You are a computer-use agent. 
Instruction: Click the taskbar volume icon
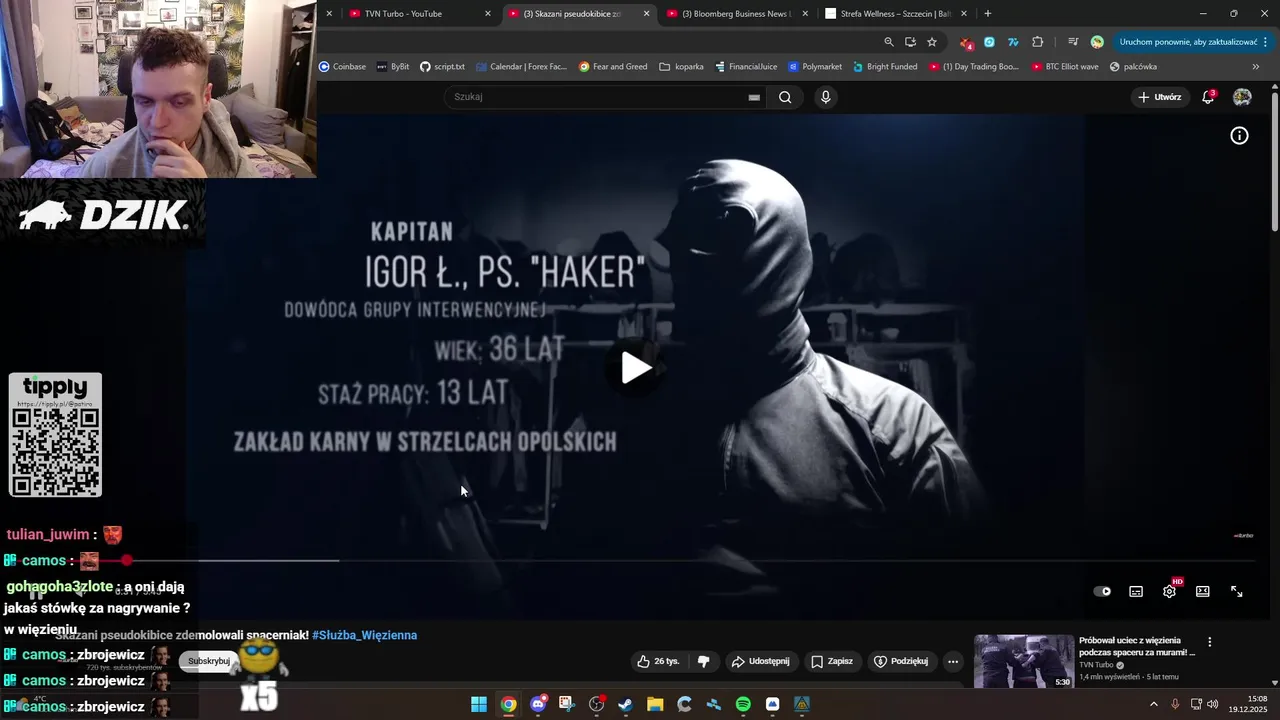(x=1213, y=704)
